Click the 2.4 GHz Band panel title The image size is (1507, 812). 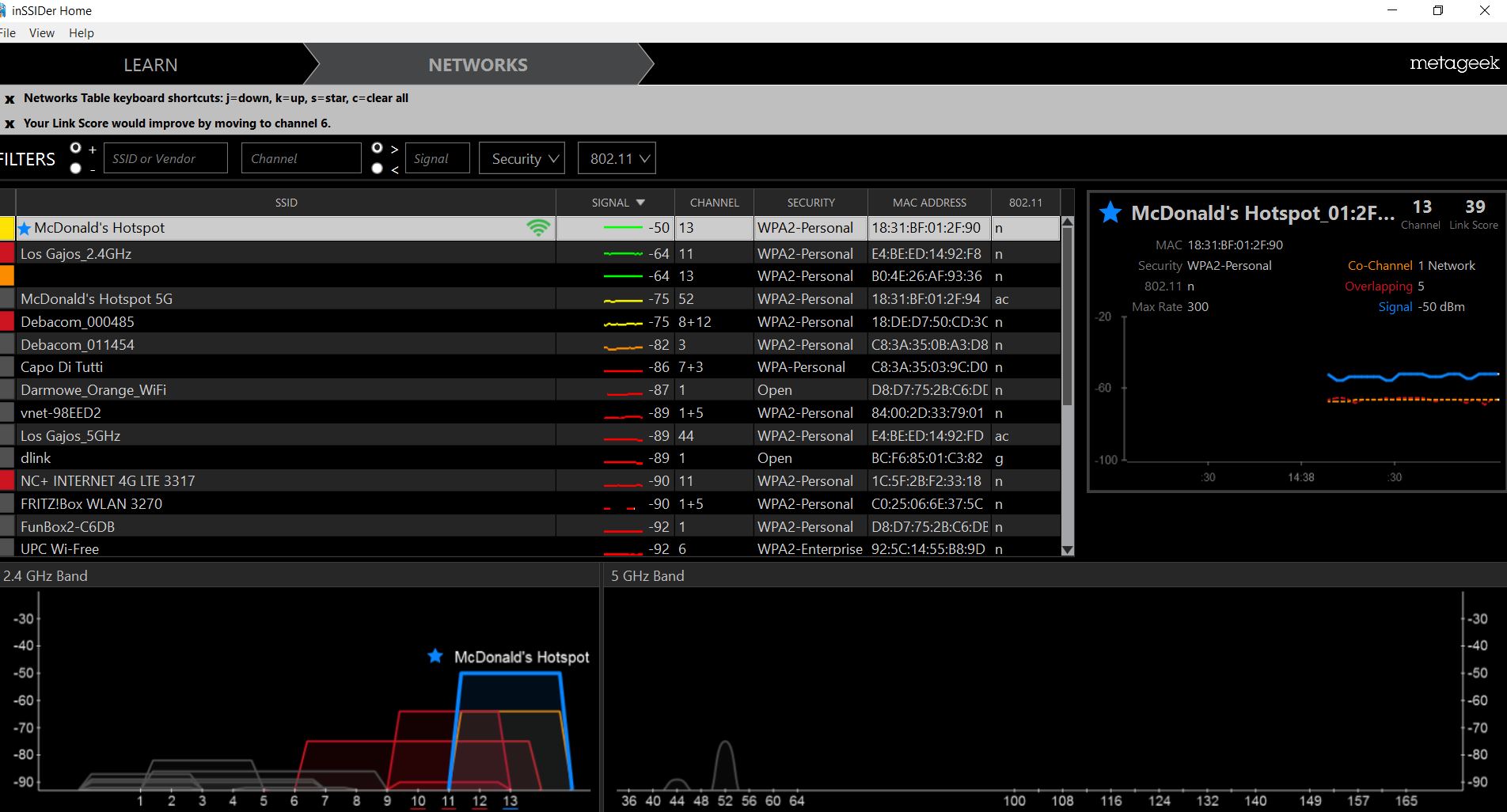45,576
